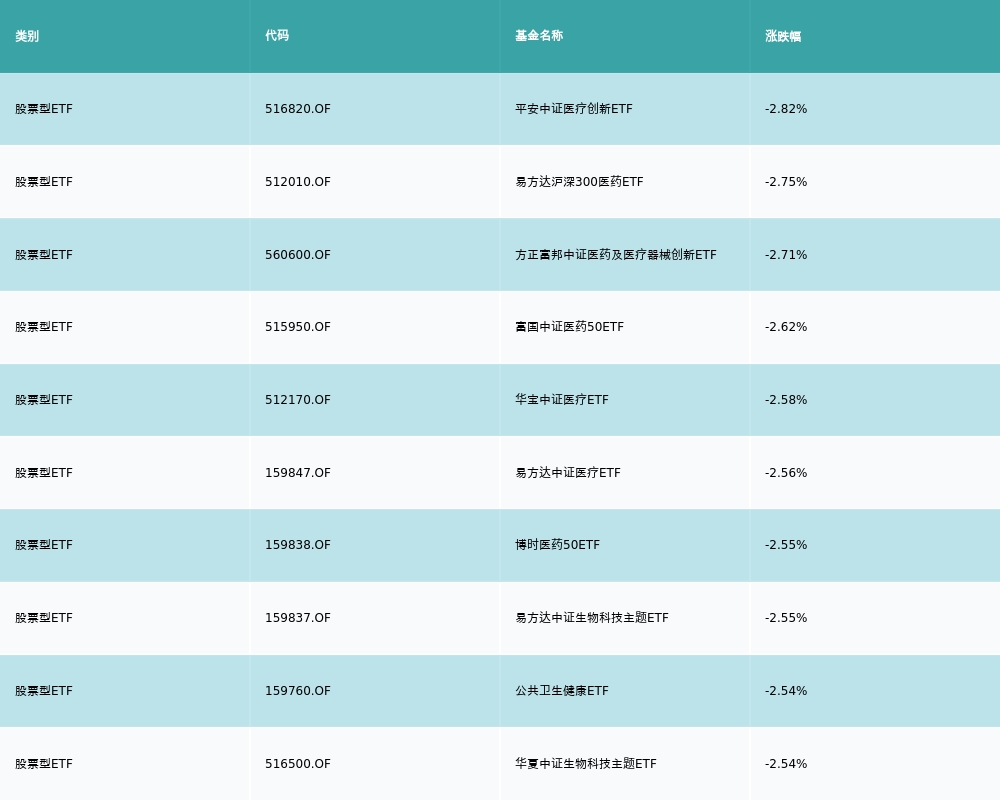This screenshot has height=800, width=1000.
Task: Click fund name 易方达沪深300医药ETF
Action: tap(579, 182)
